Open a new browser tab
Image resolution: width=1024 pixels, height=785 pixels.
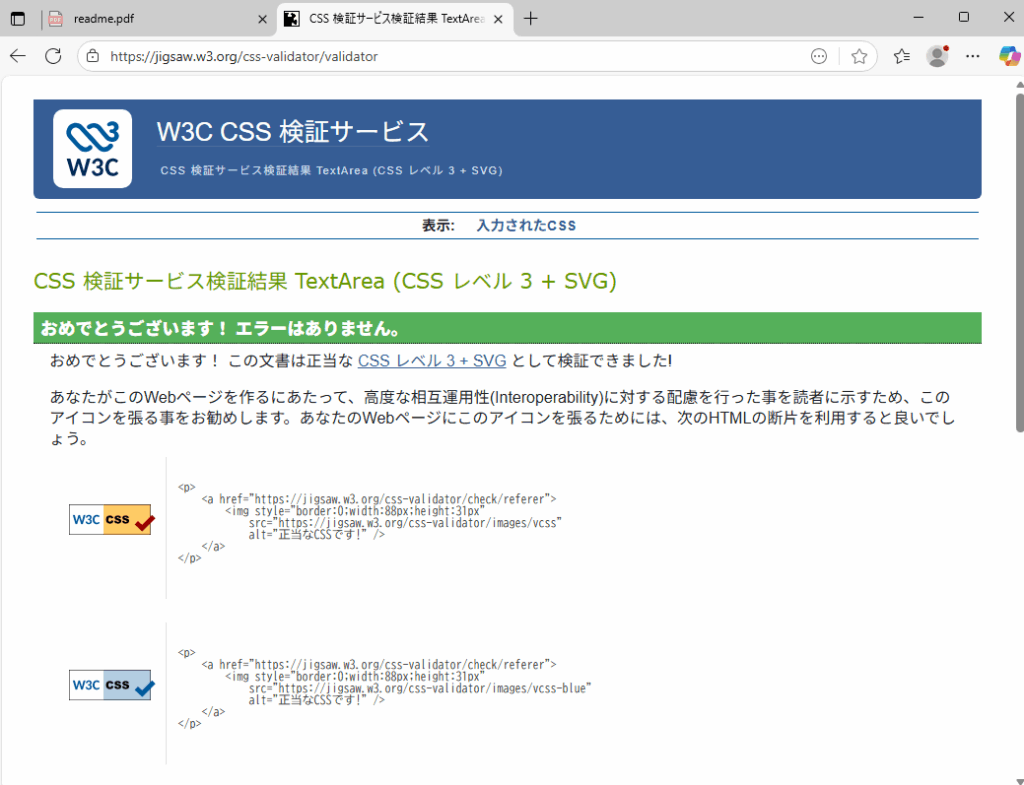point(531,19)
